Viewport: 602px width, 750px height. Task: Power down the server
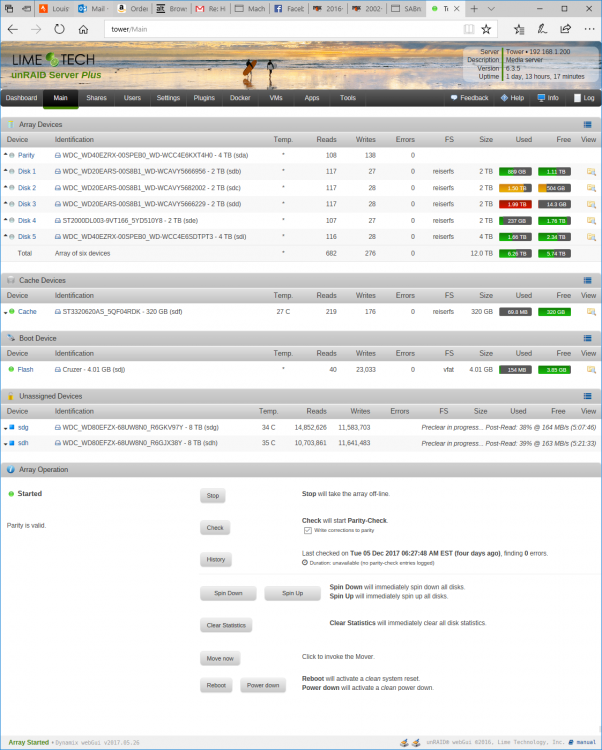click(263, 685)
